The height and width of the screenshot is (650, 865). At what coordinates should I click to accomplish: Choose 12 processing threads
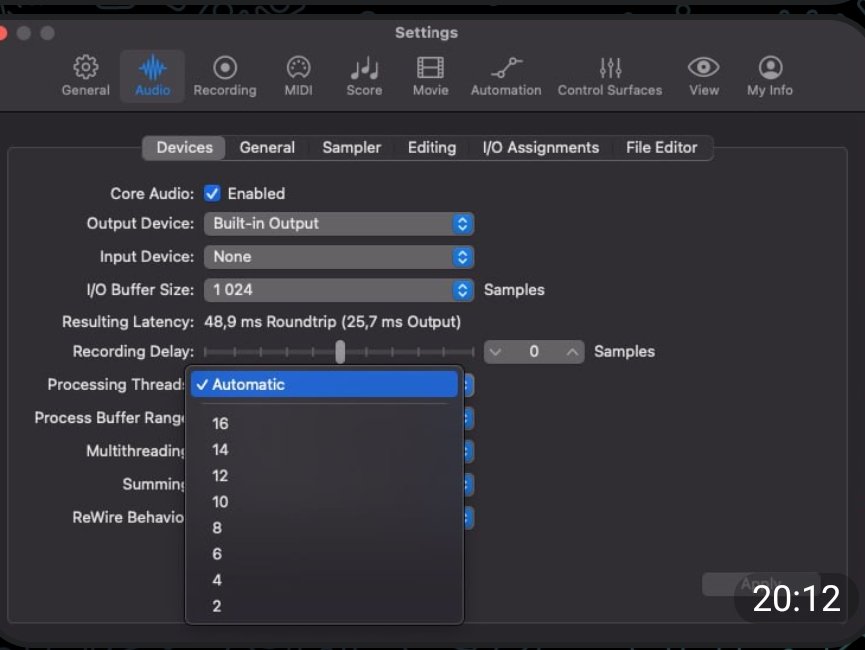[324, 476]
